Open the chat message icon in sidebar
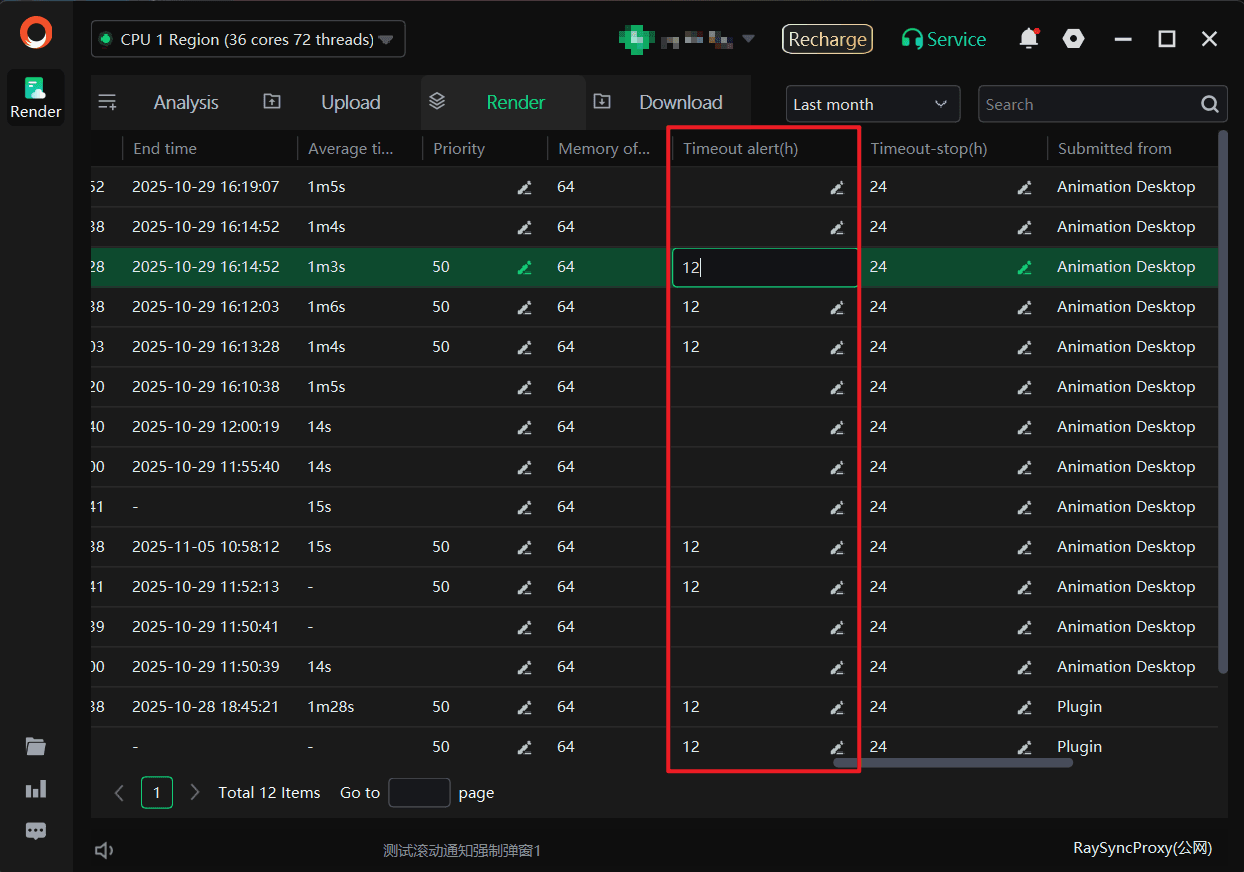1244x872 pixels. 36,831
